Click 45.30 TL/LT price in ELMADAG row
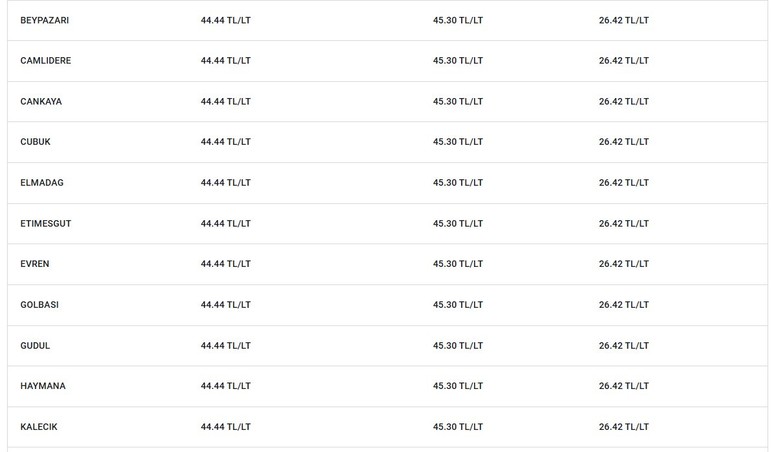Viewport: 772px width, 452px height. tap(458, 183)
